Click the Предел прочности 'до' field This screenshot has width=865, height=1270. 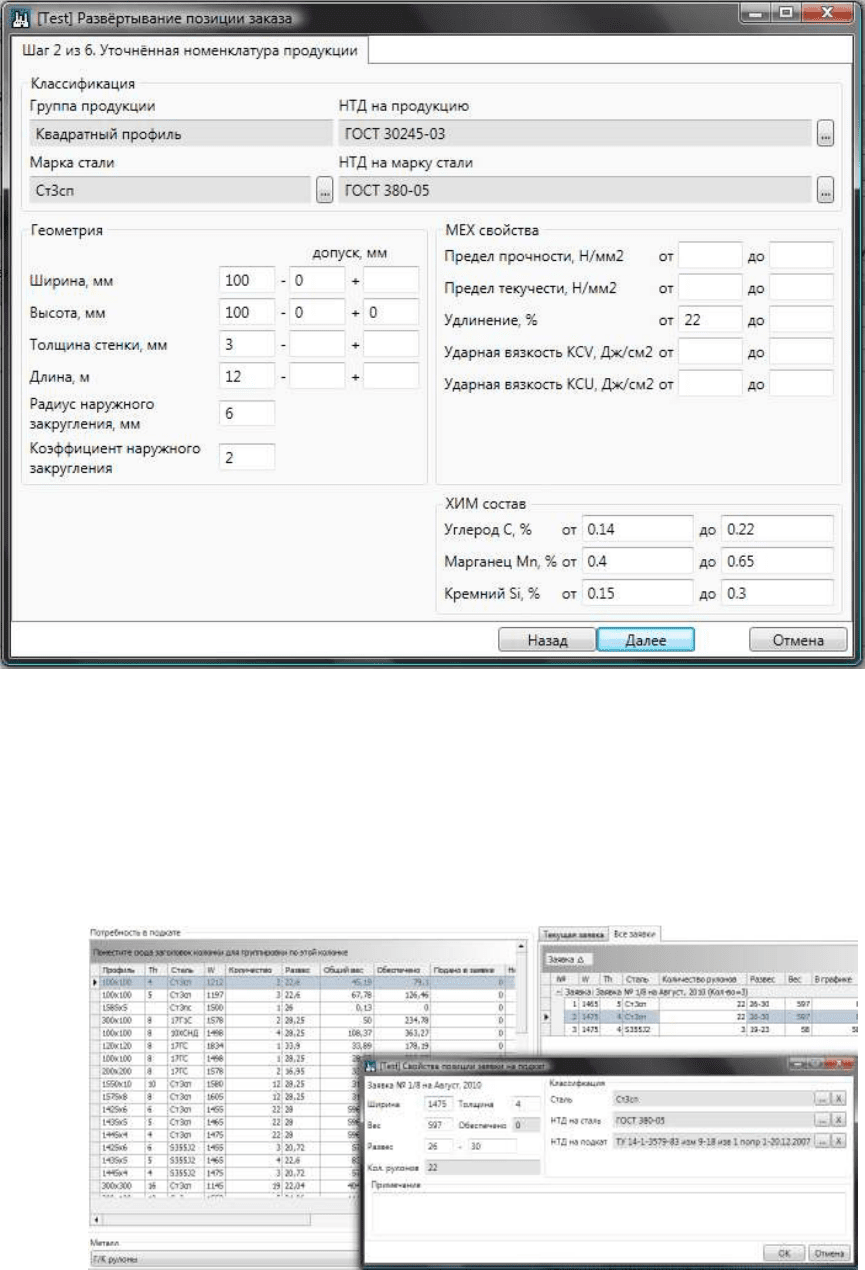pyautogui.click(x=801, y=256)
